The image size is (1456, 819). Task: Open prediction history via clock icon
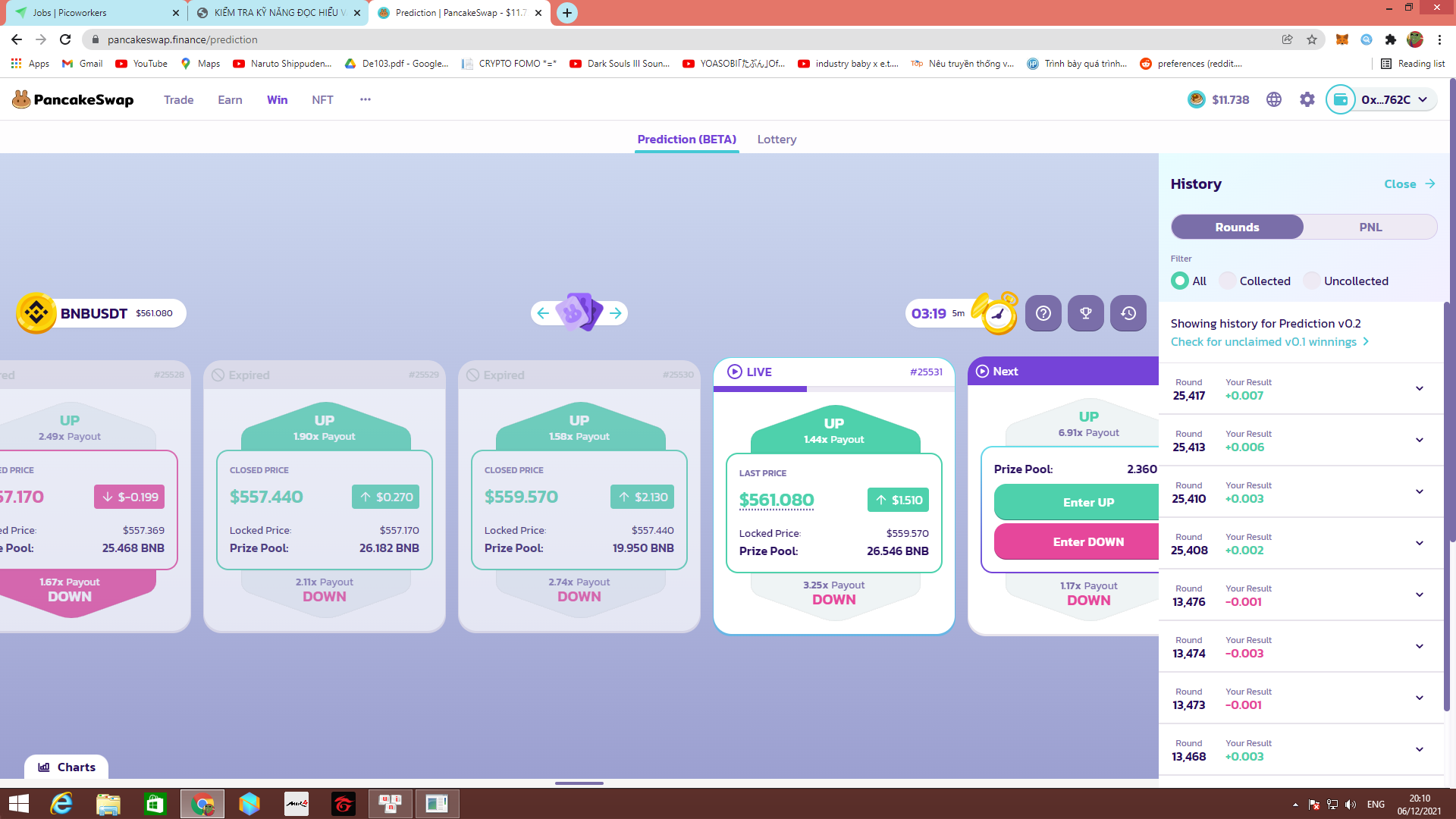(1128, 313)
